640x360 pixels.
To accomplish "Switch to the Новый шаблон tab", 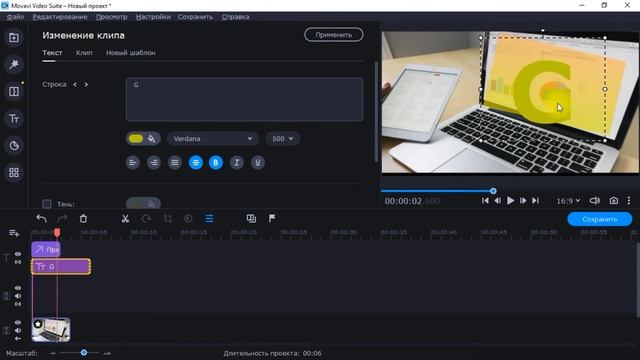I will coord(131,53).
